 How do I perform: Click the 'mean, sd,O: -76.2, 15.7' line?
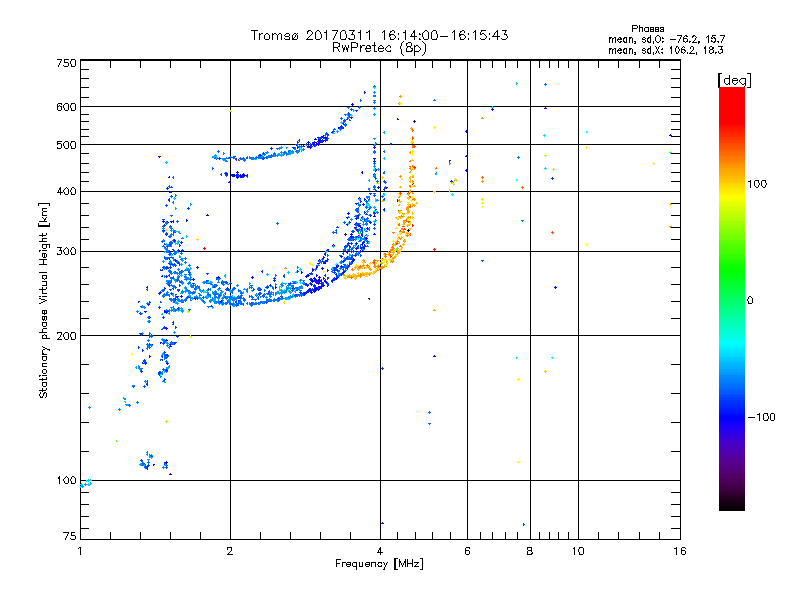(666, 39)
